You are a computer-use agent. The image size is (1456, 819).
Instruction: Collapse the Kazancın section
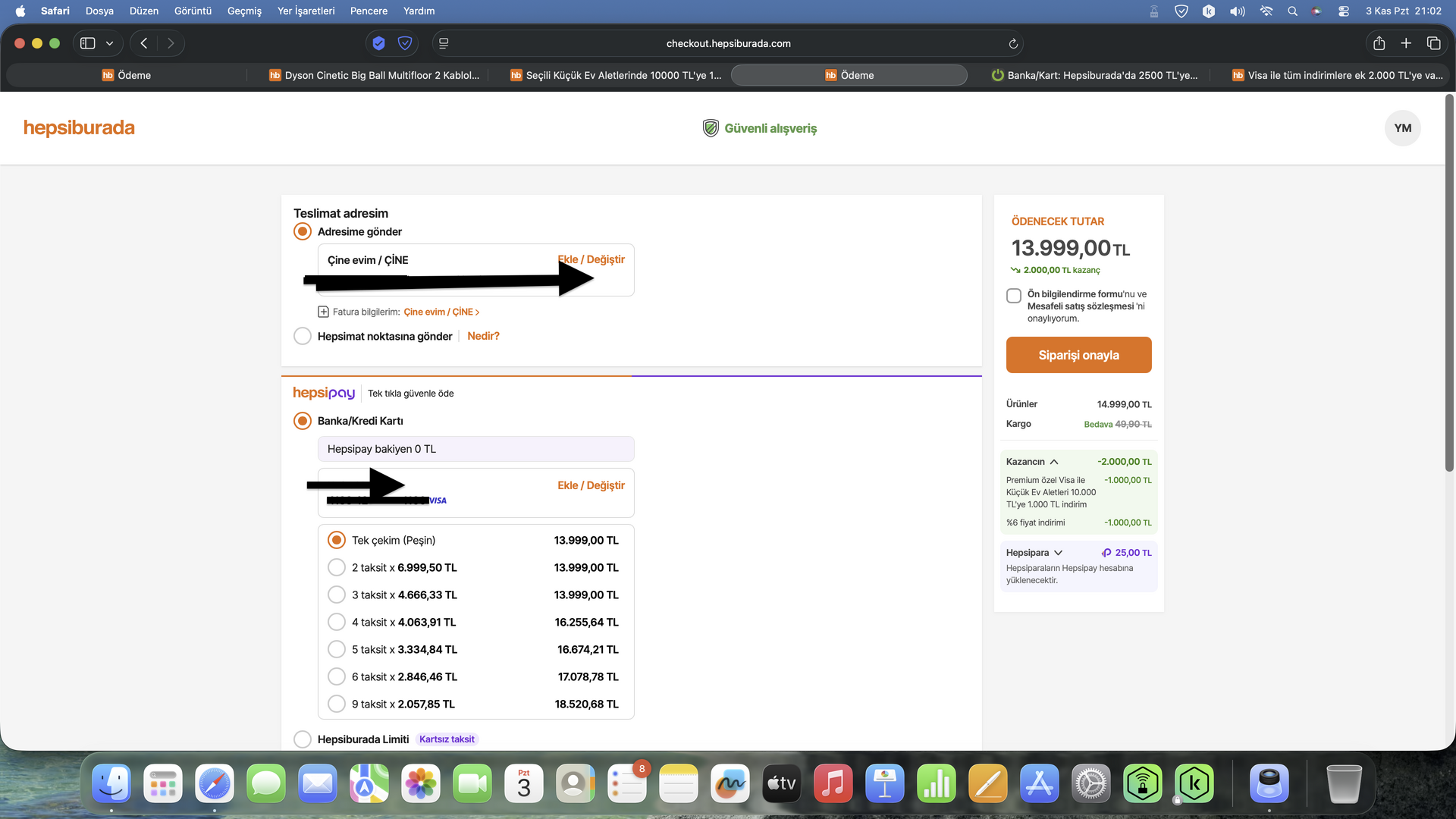(x=1054, y=462)
